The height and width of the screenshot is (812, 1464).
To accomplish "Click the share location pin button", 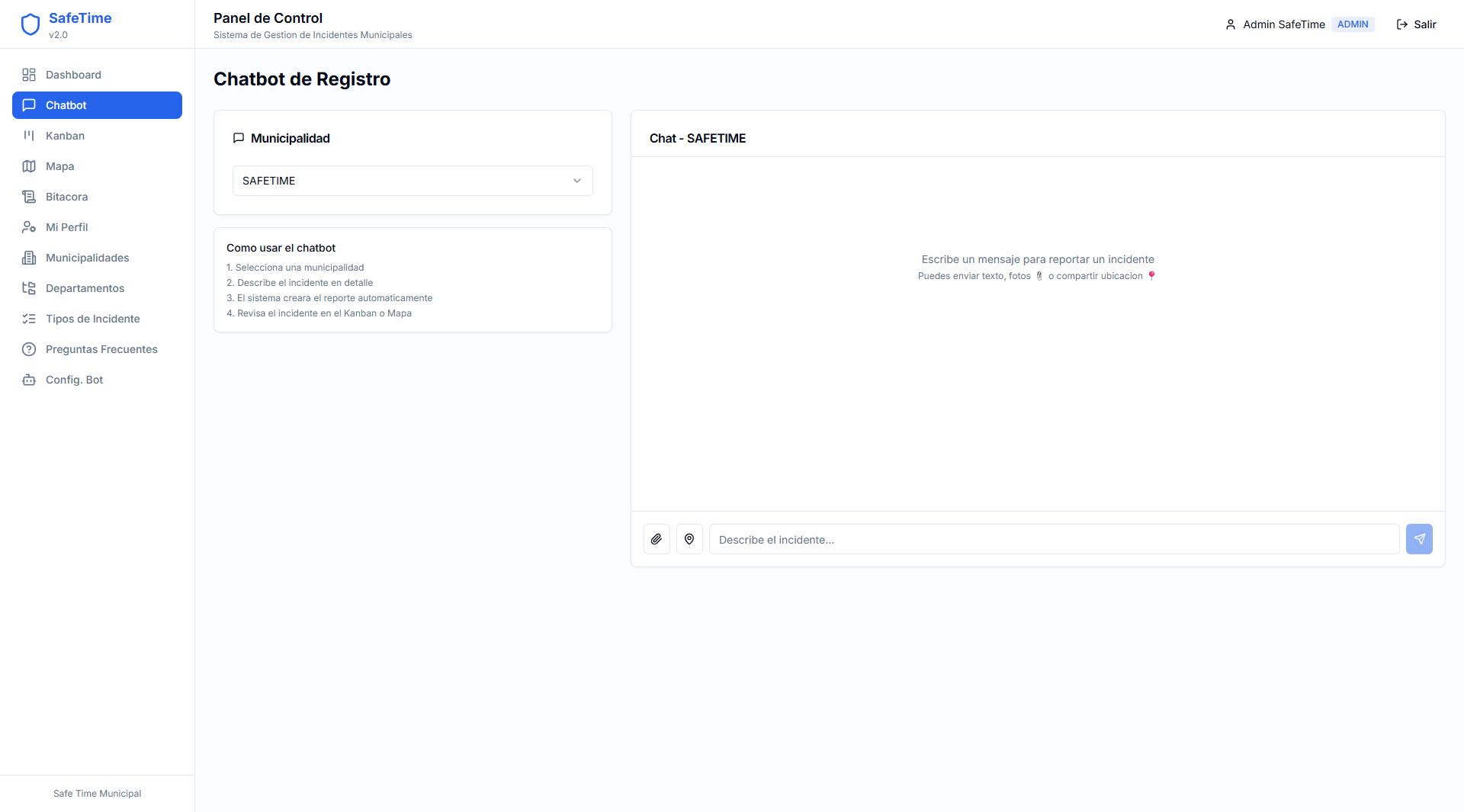I will (x=689, y=539).
